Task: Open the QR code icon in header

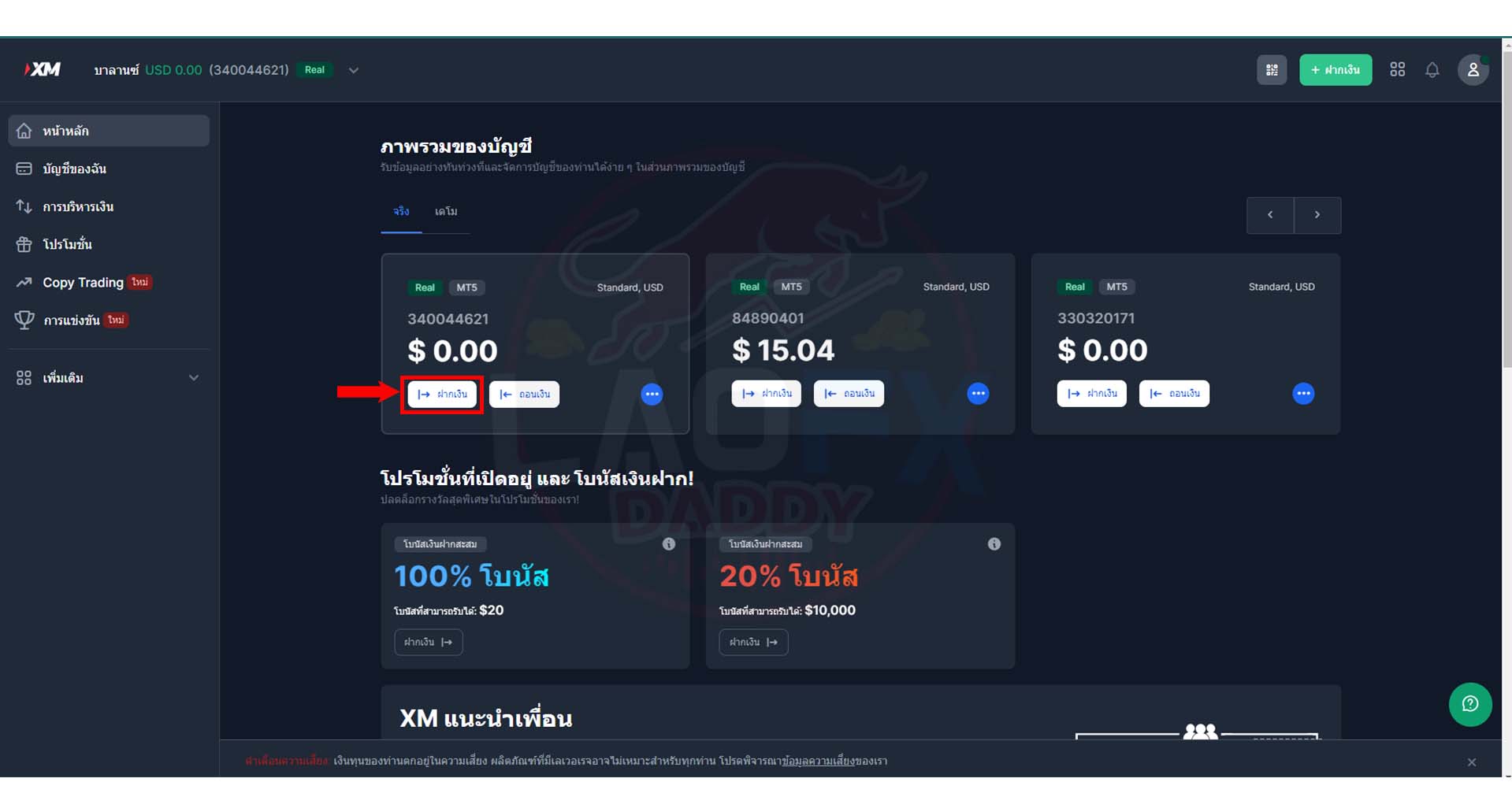Action: pos(1271,70)
